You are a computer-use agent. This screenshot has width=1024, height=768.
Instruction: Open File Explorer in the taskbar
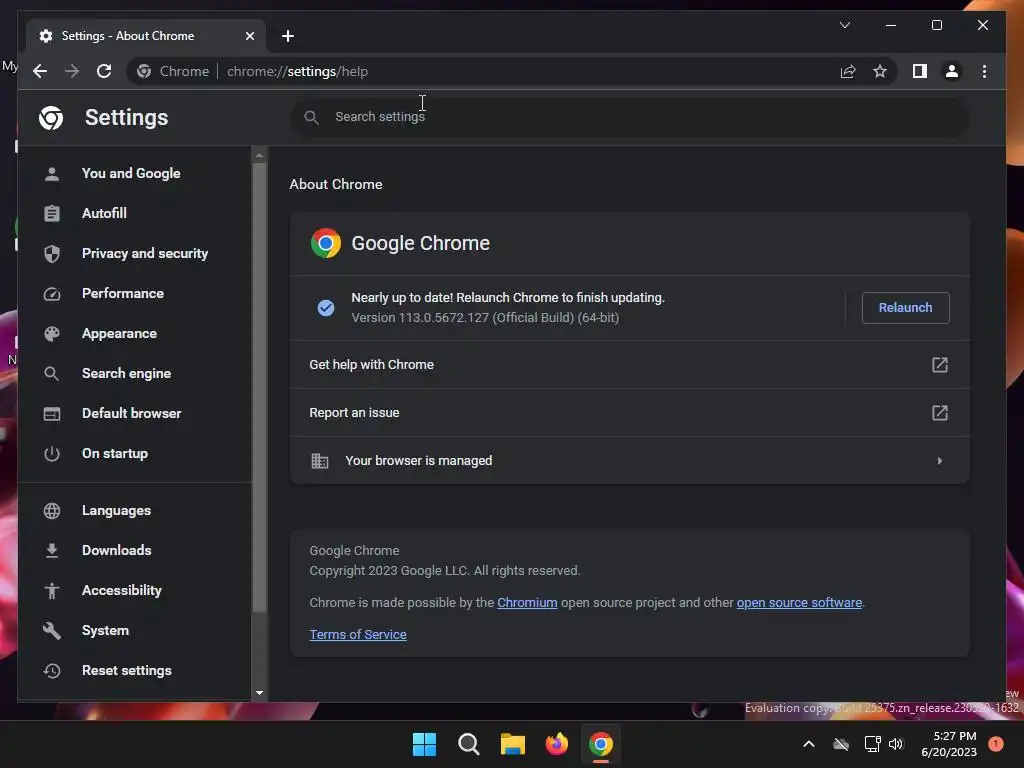click(513, 744)
